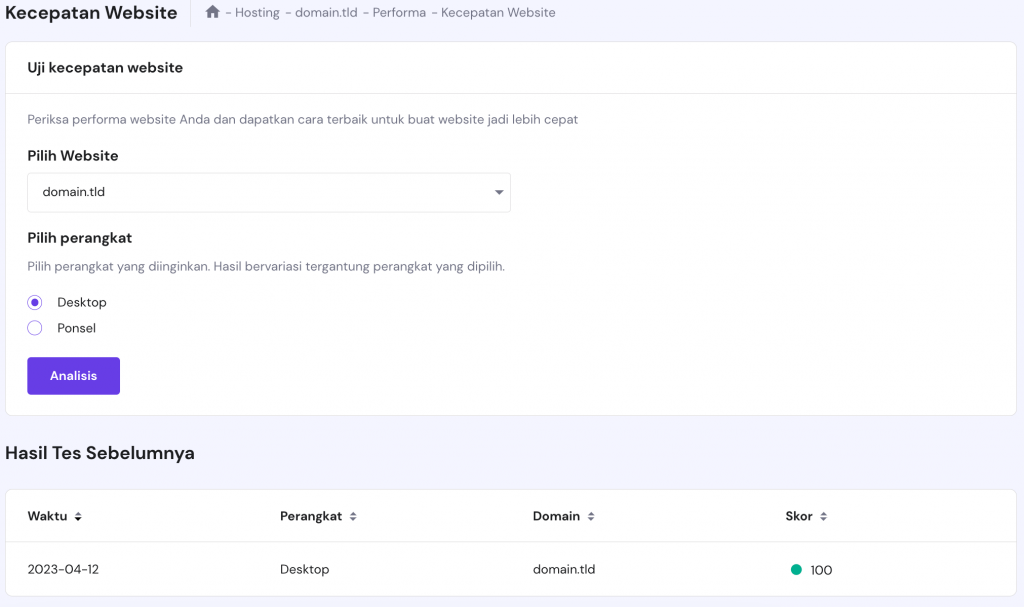Open Hosting in the breadcrumb

click(257, 13)
